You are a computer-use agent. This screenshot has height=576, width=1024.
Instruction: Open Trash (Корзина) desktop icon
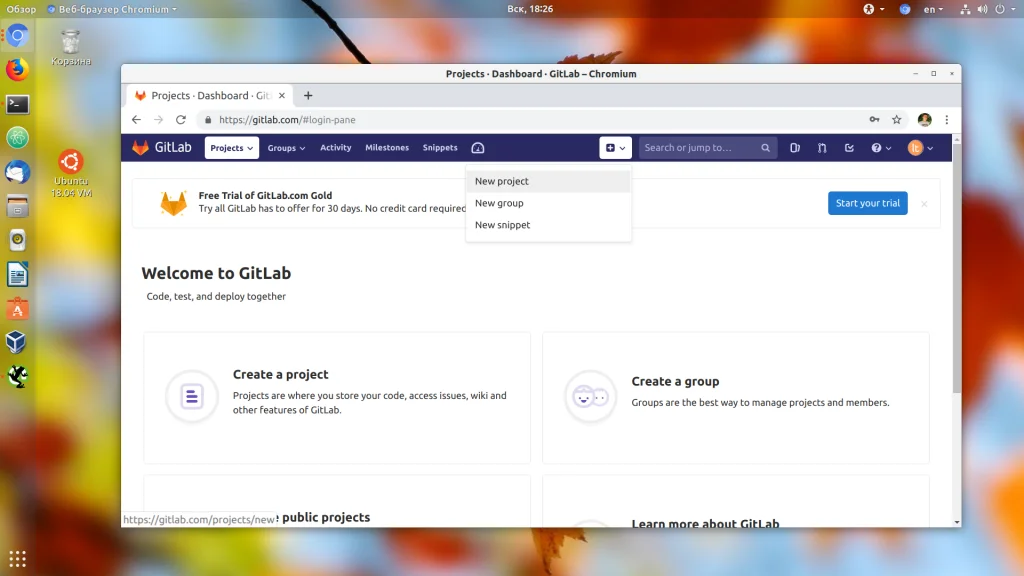[x=71, y=48]
